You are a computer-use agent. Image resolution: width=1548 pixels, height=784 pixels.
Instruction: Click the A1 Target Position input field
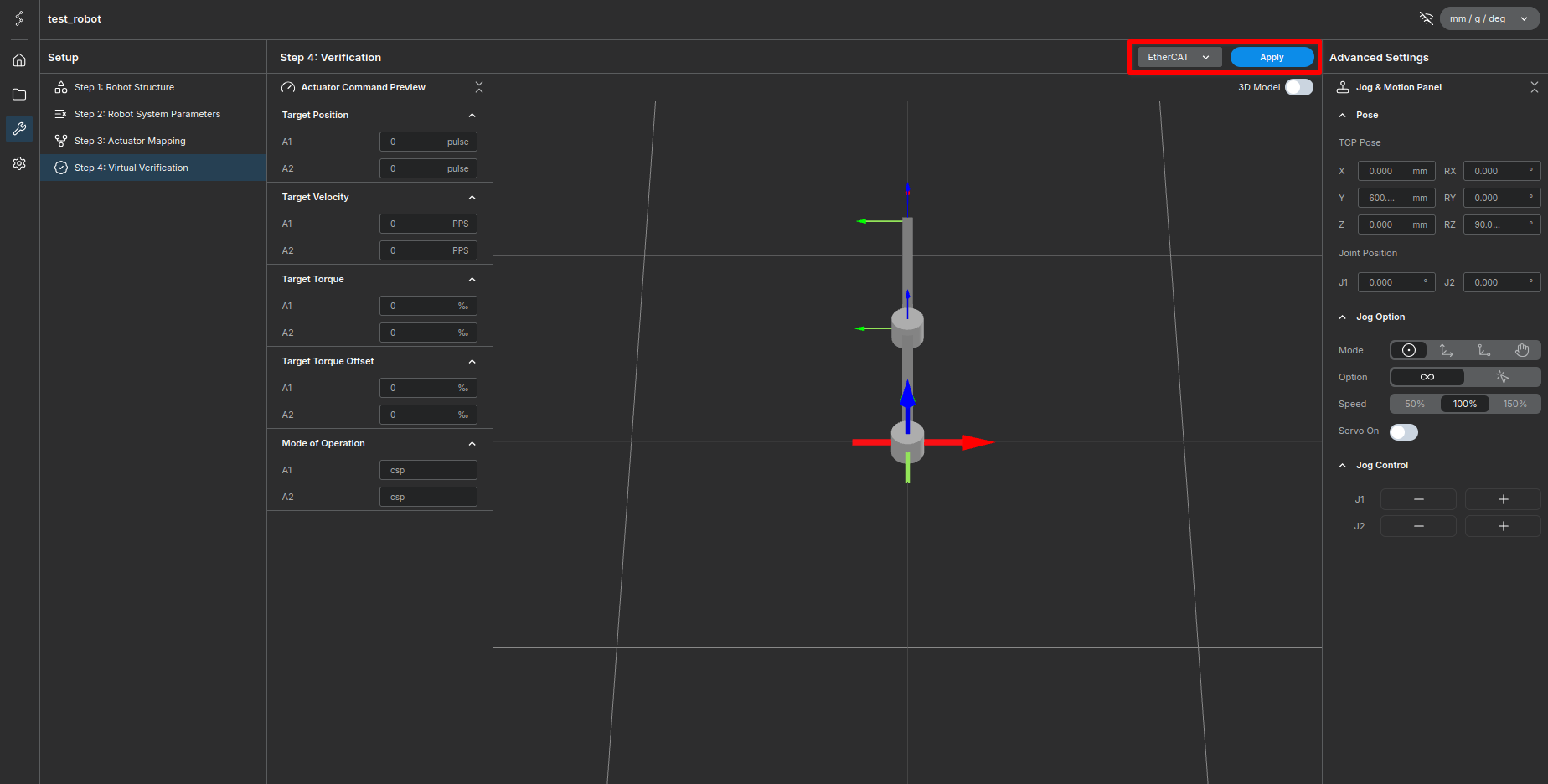[x=428, y=142]
